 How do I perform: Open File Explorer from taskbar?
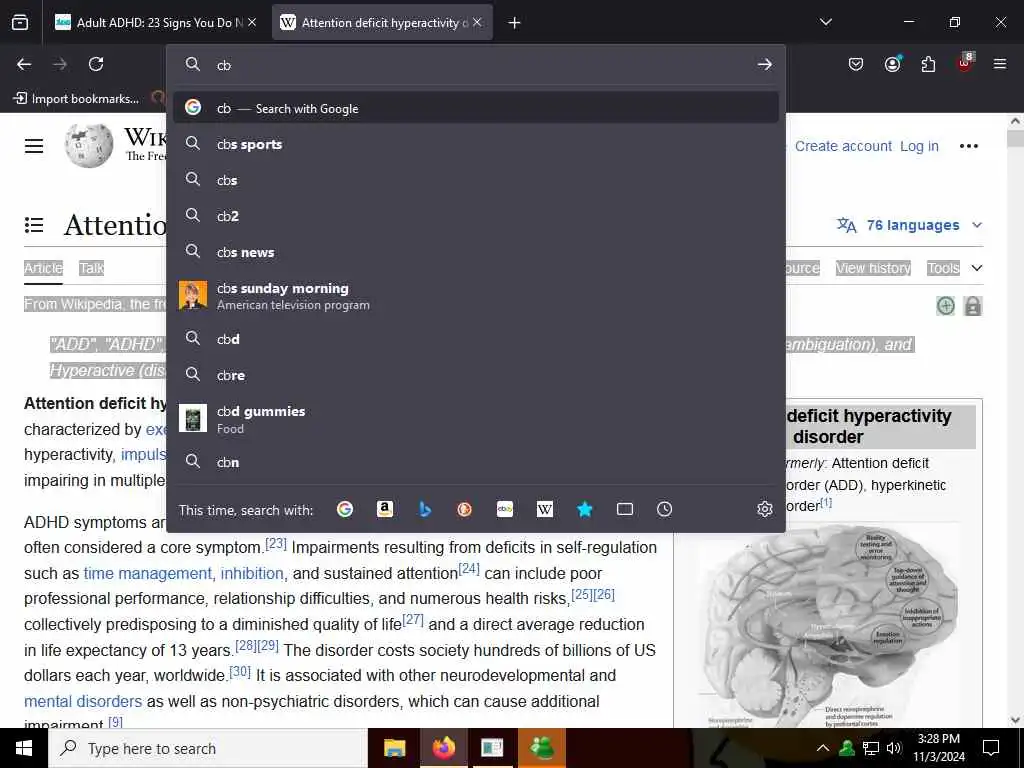(394, 748)
